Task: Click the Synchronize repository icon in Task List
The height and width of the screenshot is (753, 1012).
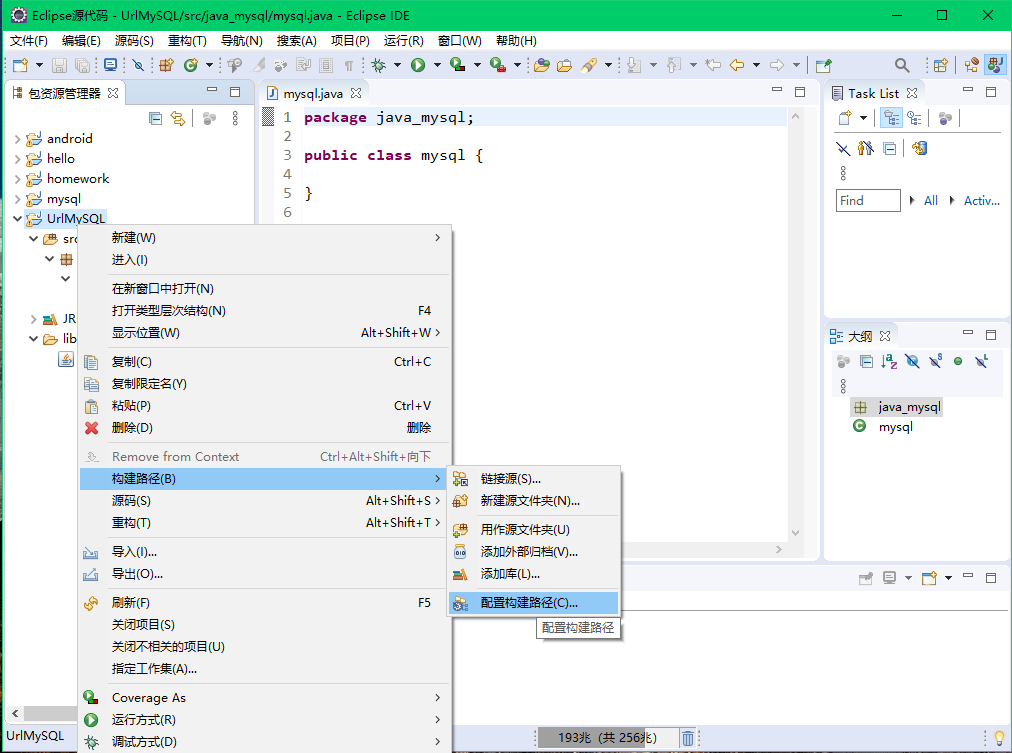Action: pos(919,148)
